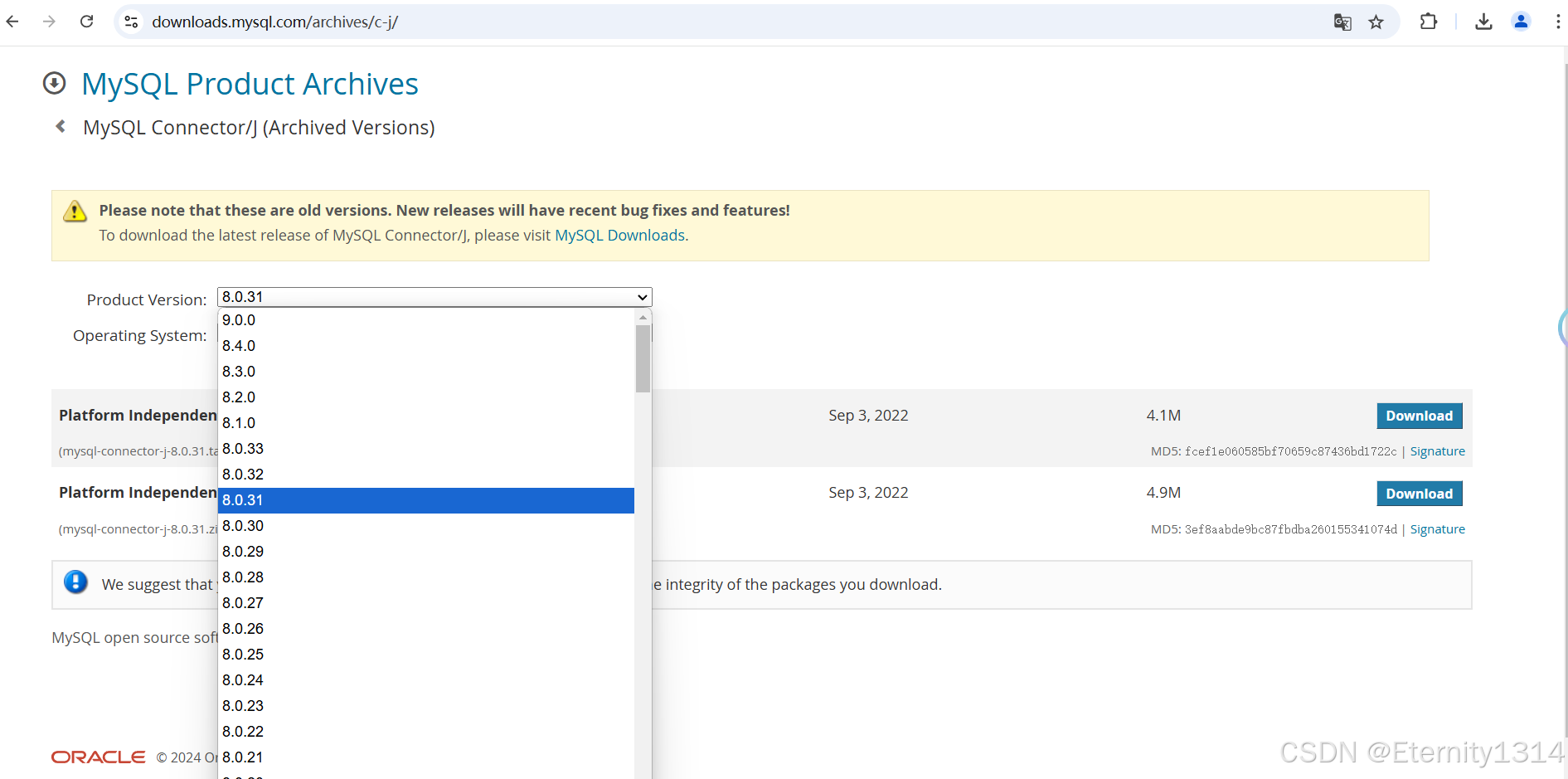Click the MySQL Connector/J (Archived Versions) title
Screen dimensions: 1568x779
click(x=259, y=128)
